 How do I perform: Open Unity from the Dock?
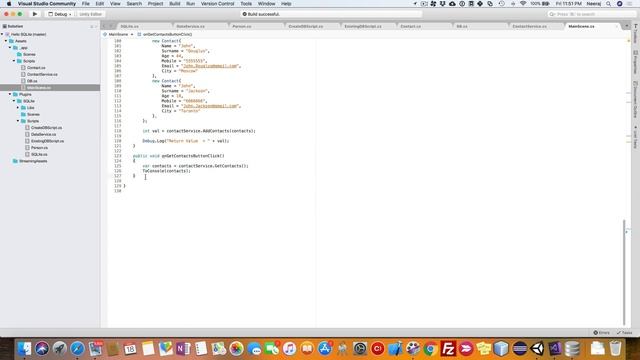[x=538, y=349]
